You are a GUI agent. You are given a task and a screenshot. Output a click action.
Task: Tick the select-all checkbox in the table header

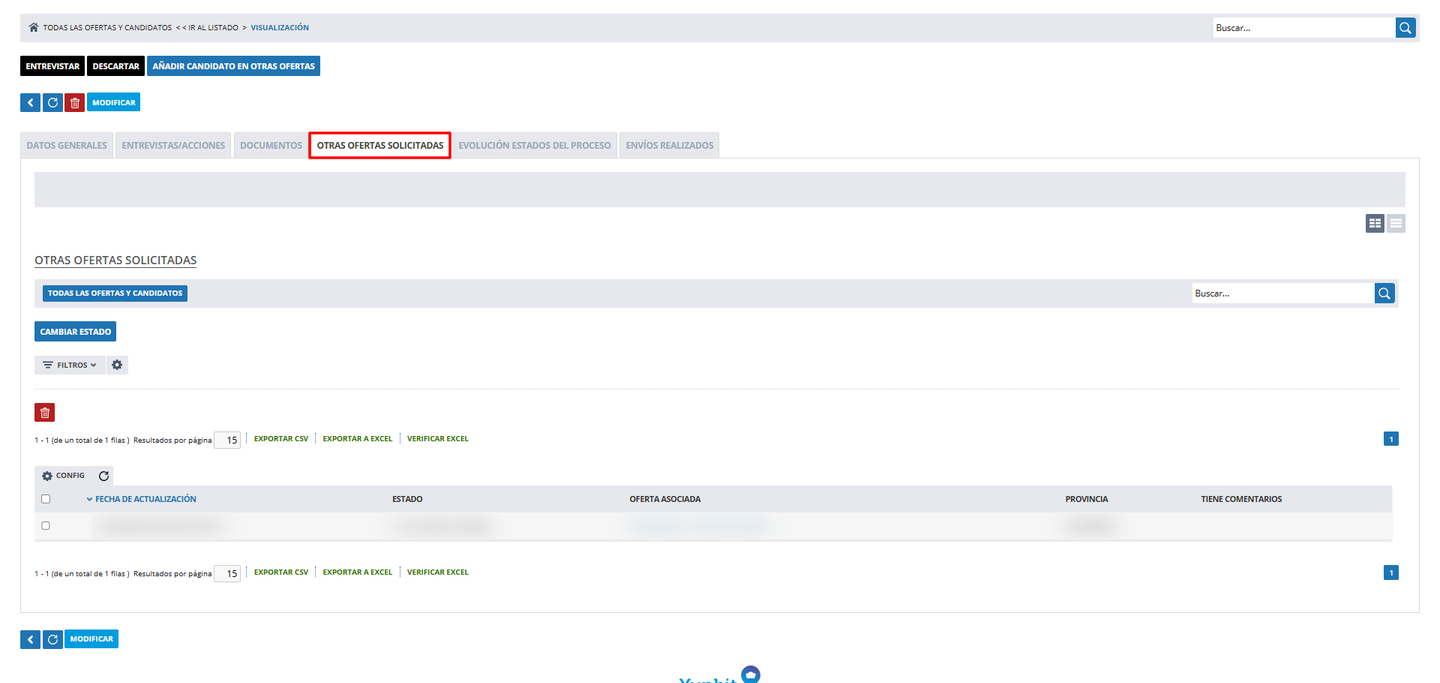pyautogui.click(x=45, y=499)
